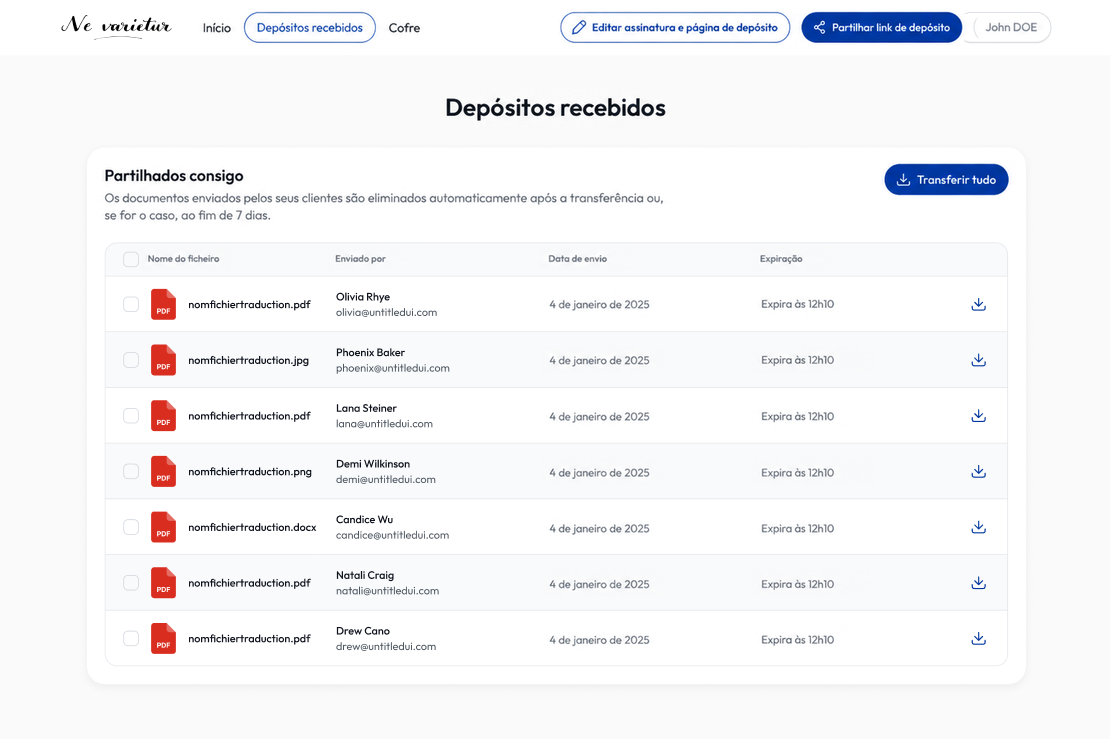The height and width of the screenshot is (739, 1110).
Task: Toggle the select-all checkbox in the table header
Action: 131,259
